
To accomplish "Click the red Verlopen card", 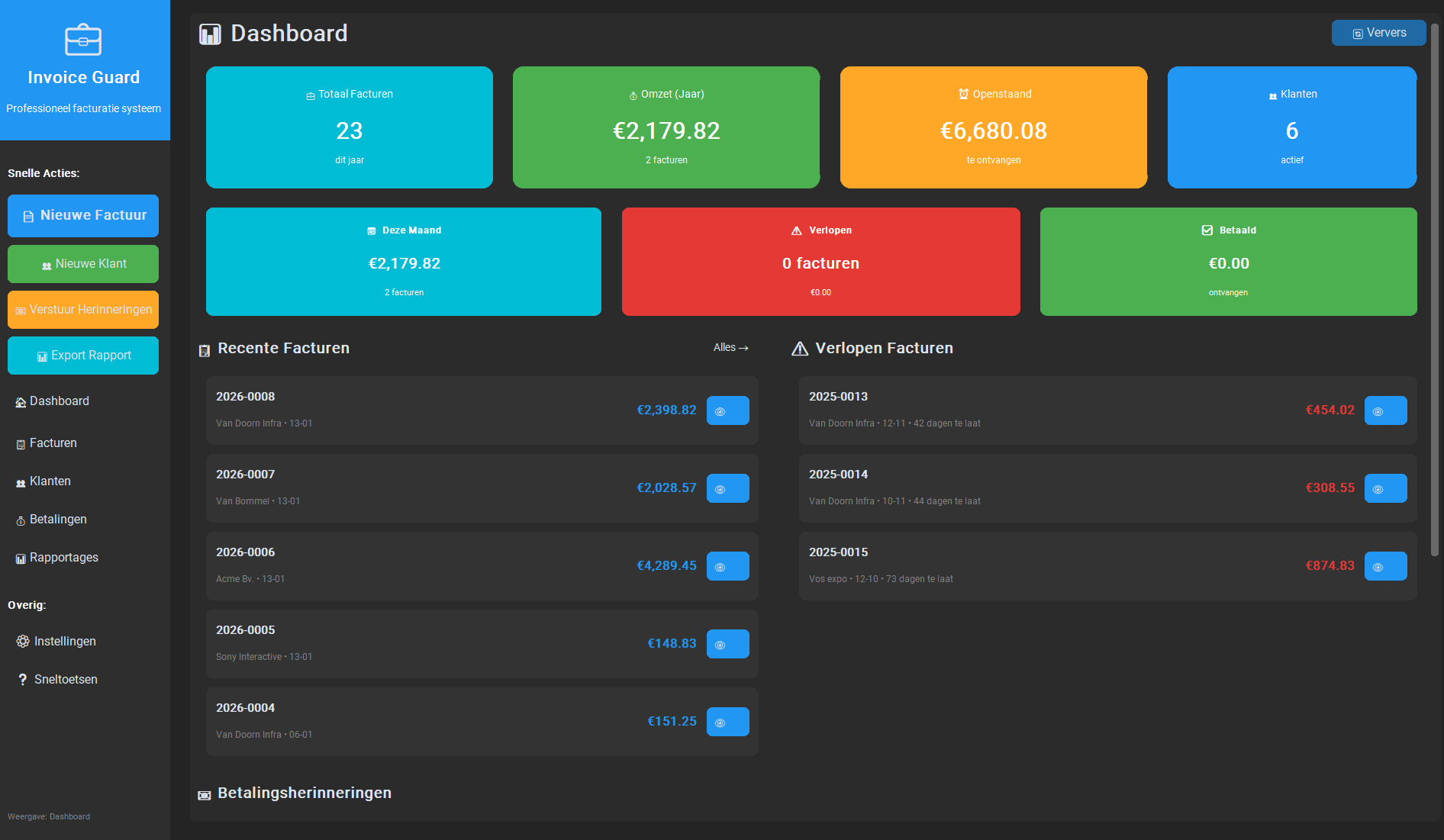I will [x=821, y=262].
